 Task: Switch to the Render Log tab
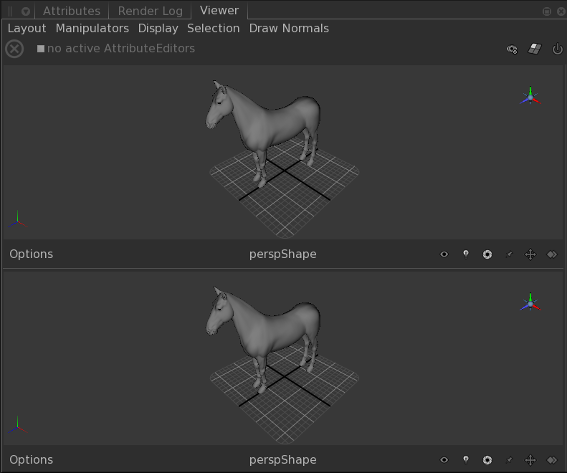[x=150, y=11]
